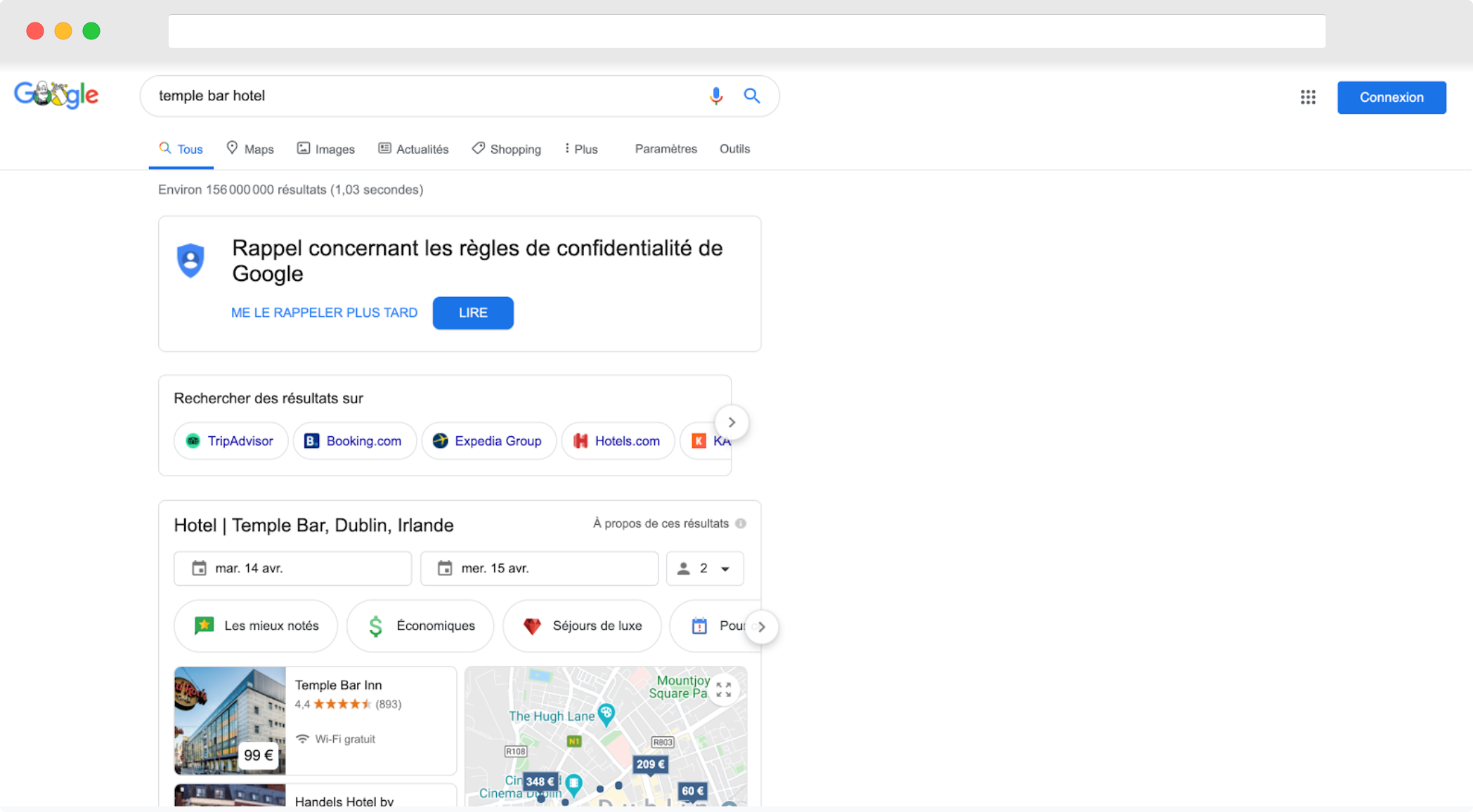
Task: Click ME LE RAPPELER PLUS TARD link
Action: click(x=323, y=312)
